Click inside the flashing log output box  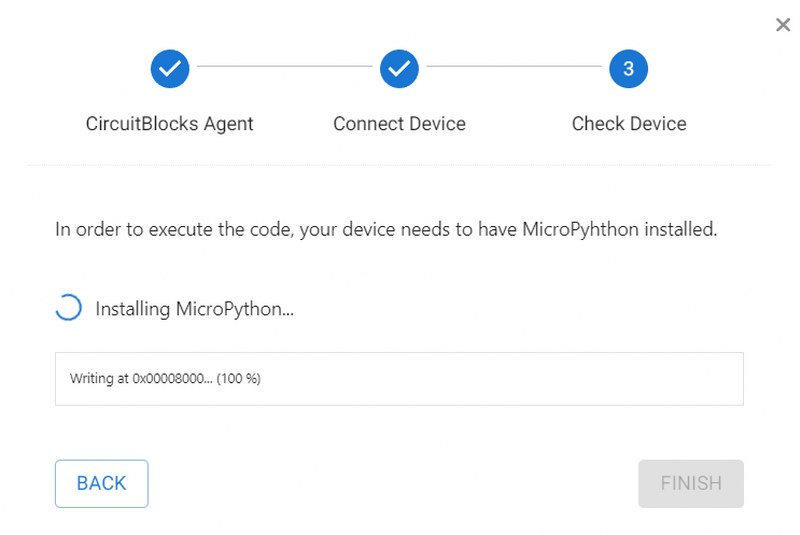[x=399, y=379]
